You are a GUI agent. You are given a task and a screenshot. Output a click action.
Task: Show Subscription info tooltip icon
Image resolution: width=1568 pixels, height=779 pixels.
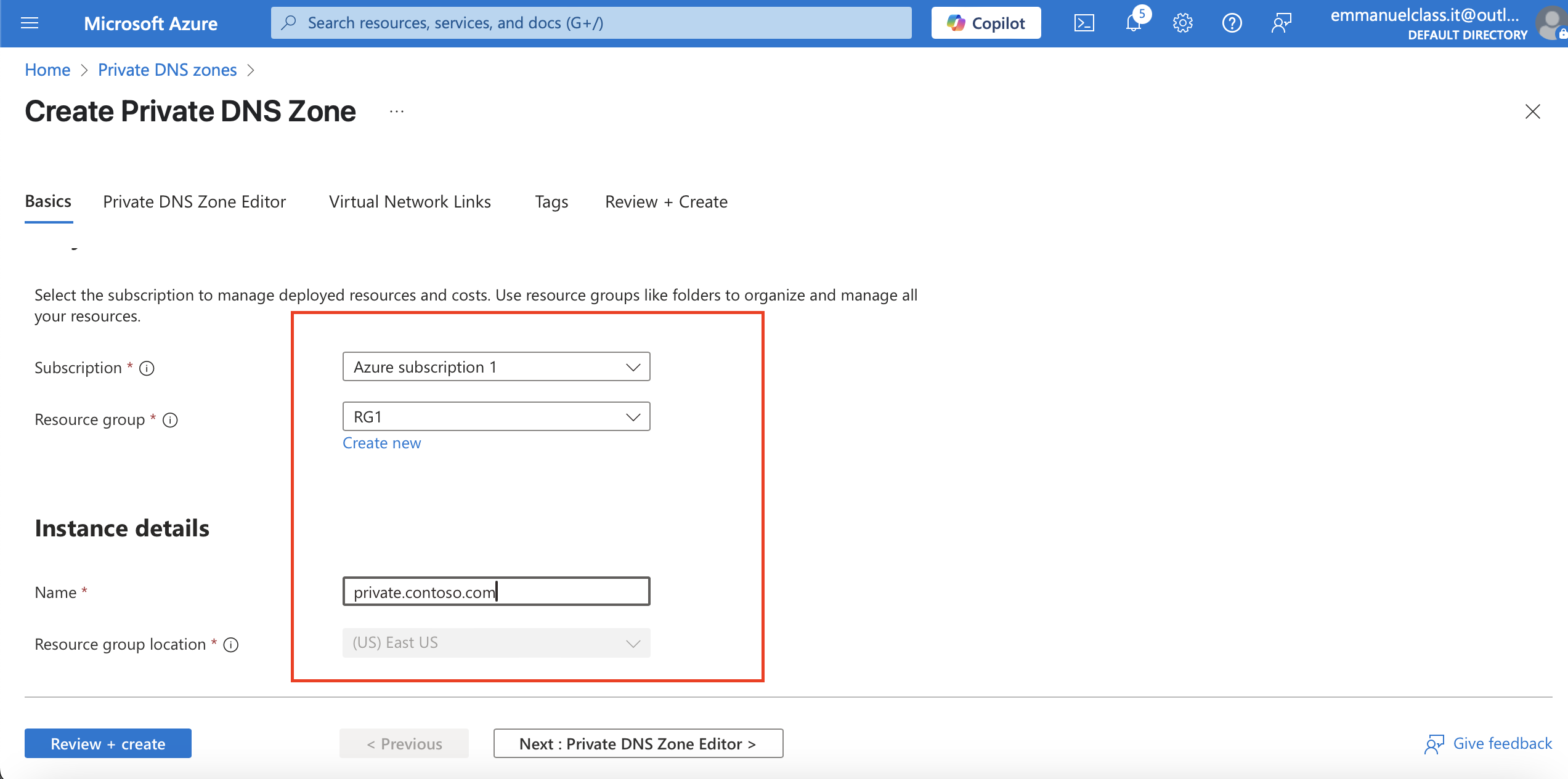pos(147,368)
